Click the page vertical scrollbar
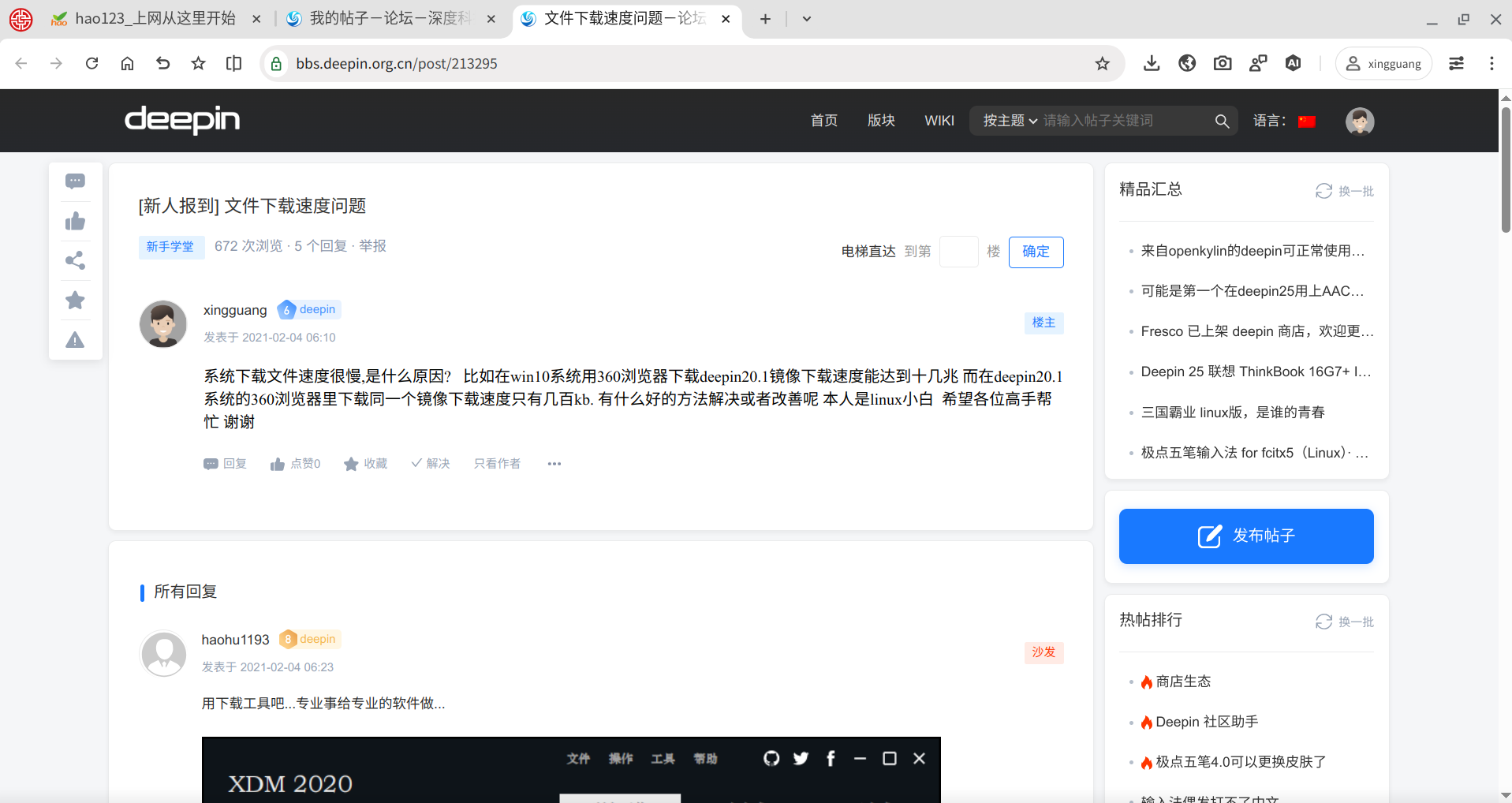 point(1505,170)
